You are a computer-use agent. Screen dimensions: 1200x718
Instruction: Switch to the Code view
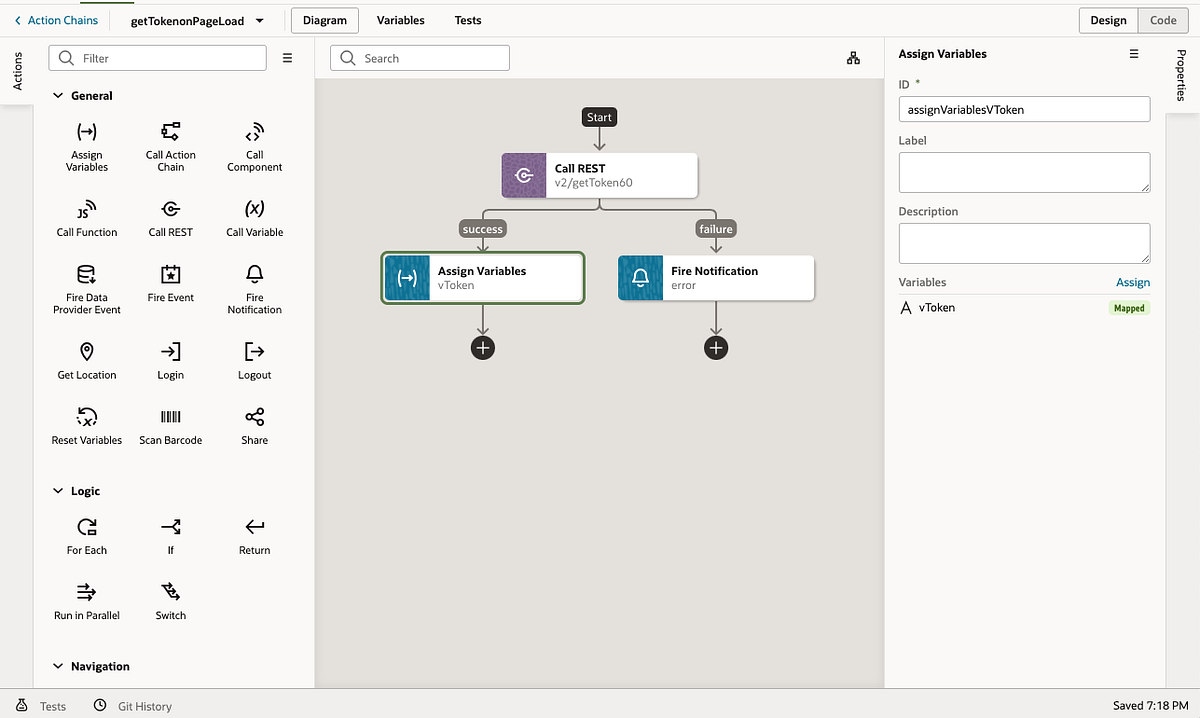[x=1162, y=19]
